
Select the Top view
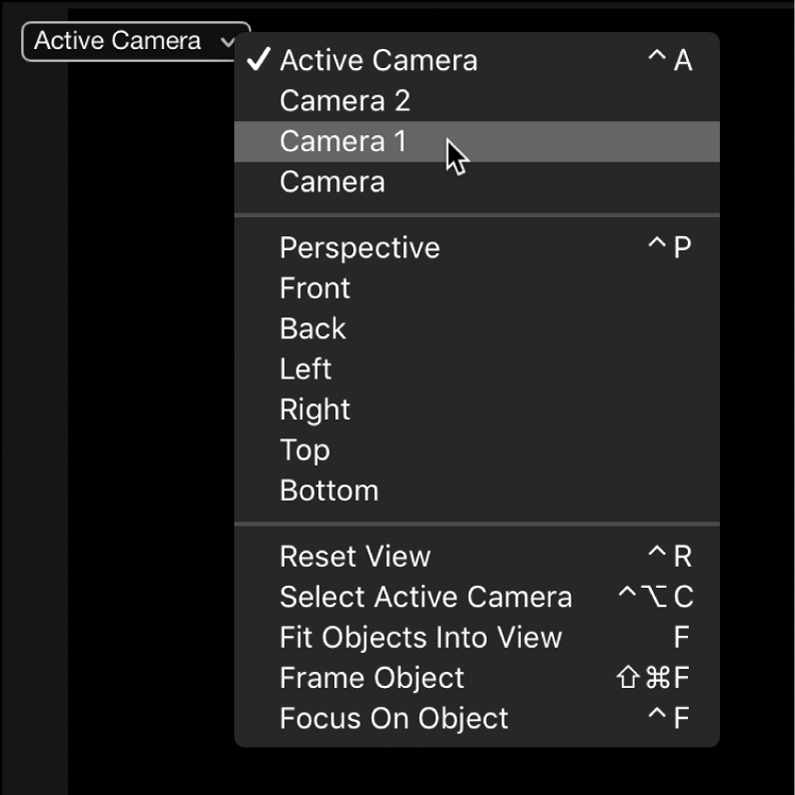click(304, 450)
